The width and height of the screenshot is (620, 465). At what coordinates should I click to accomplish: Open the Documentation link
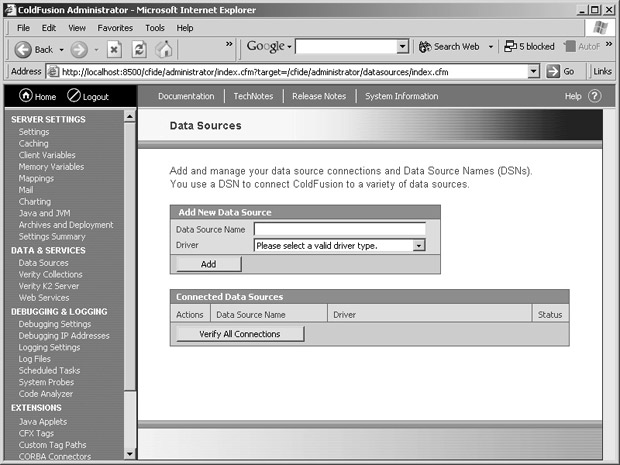[186, 96]
